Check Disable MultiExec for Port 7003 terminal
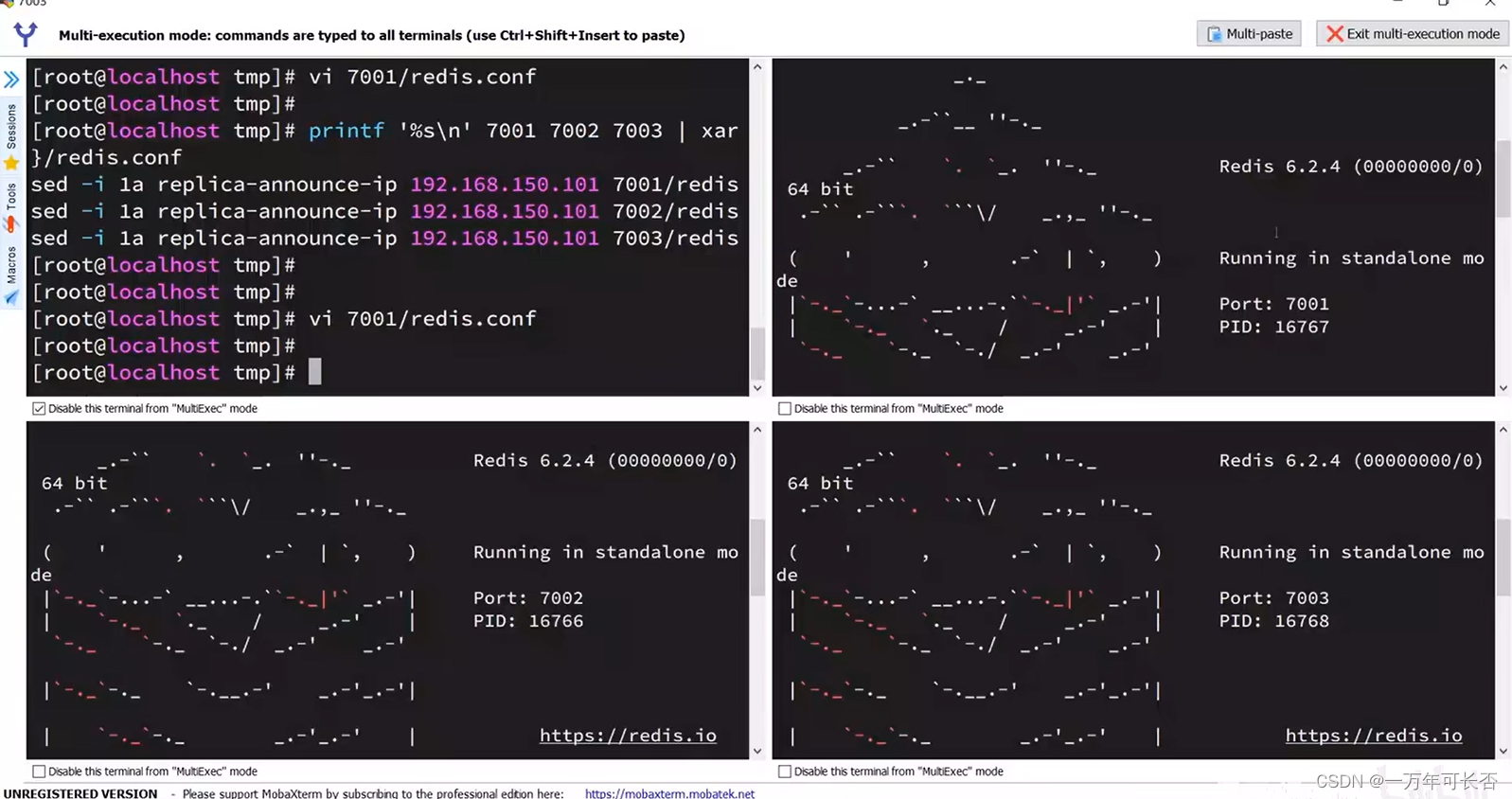Image resolution: width=1512 pixels, height=799 pixels. (785, 772)
